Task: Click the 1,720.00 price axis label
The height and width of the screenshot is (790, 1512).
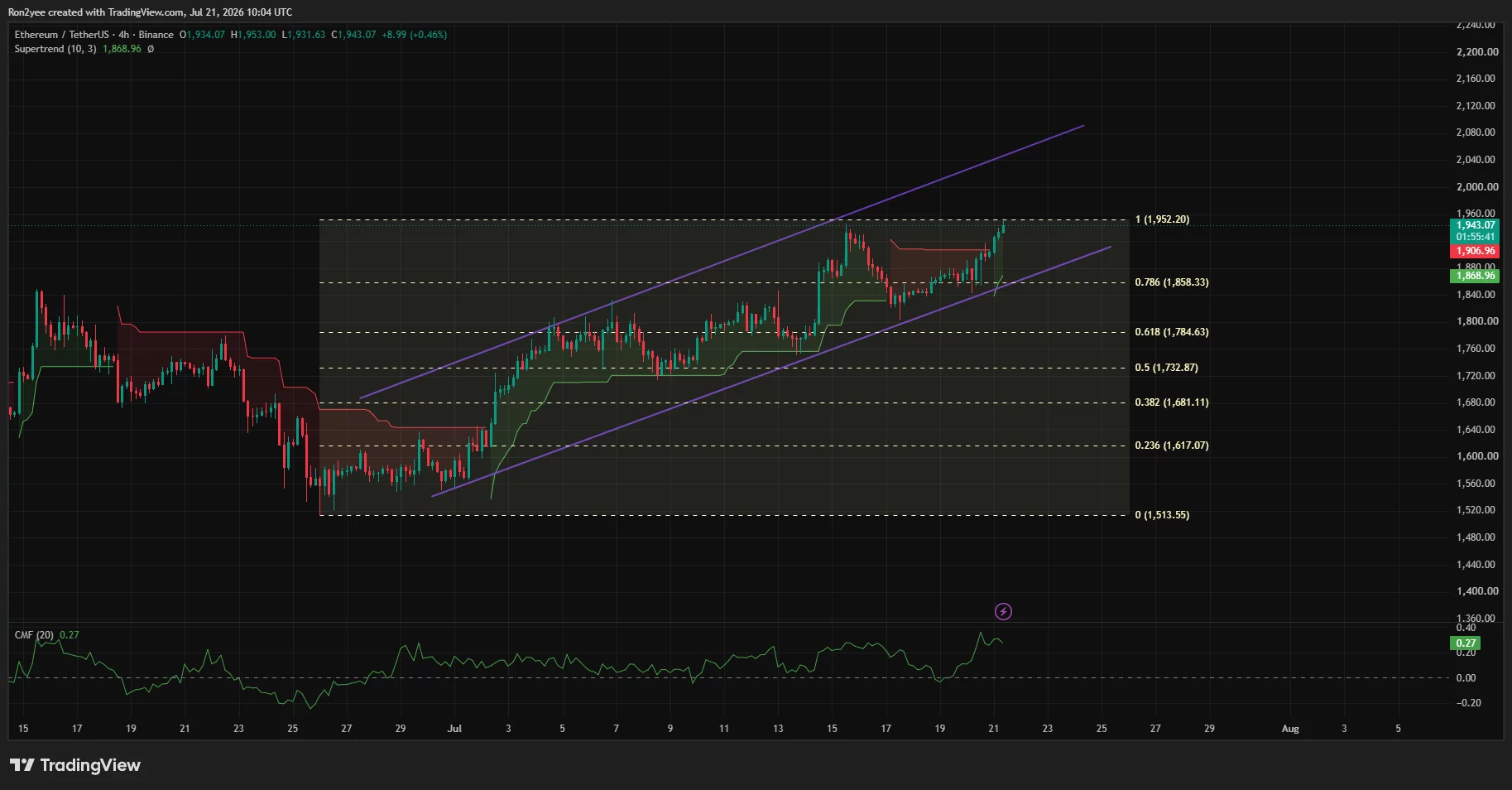Action: tap(1476, 376)
